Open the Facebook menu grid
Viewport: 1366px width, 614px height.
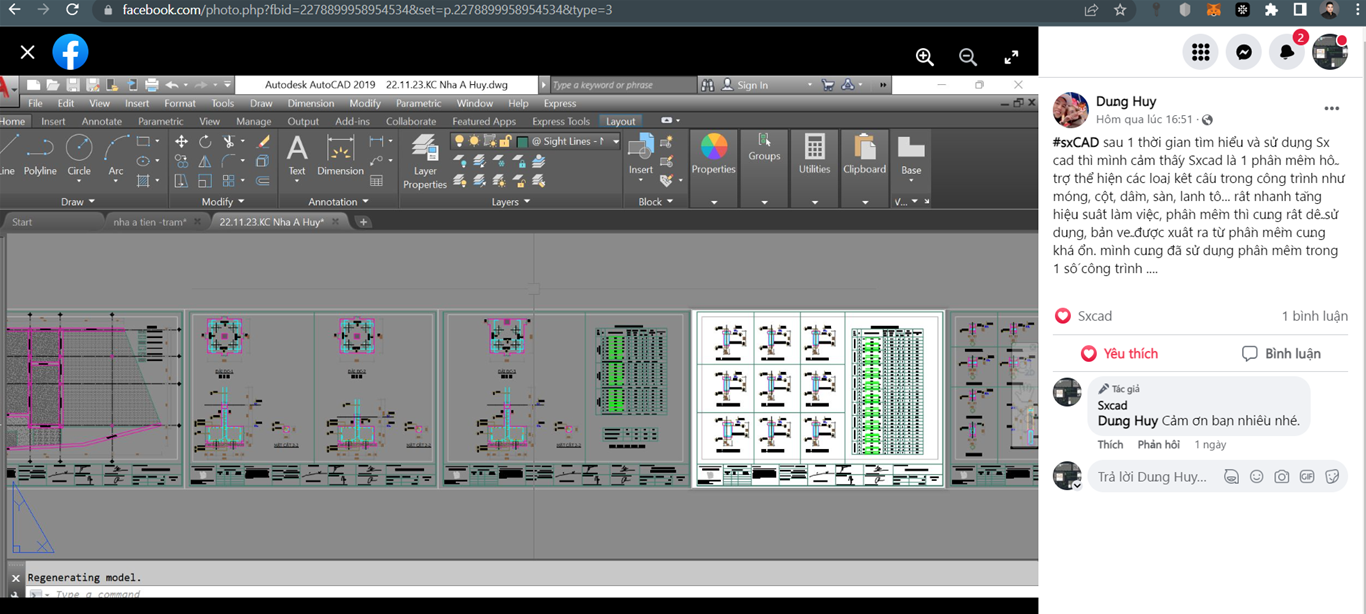click(x=1201, y=52)
